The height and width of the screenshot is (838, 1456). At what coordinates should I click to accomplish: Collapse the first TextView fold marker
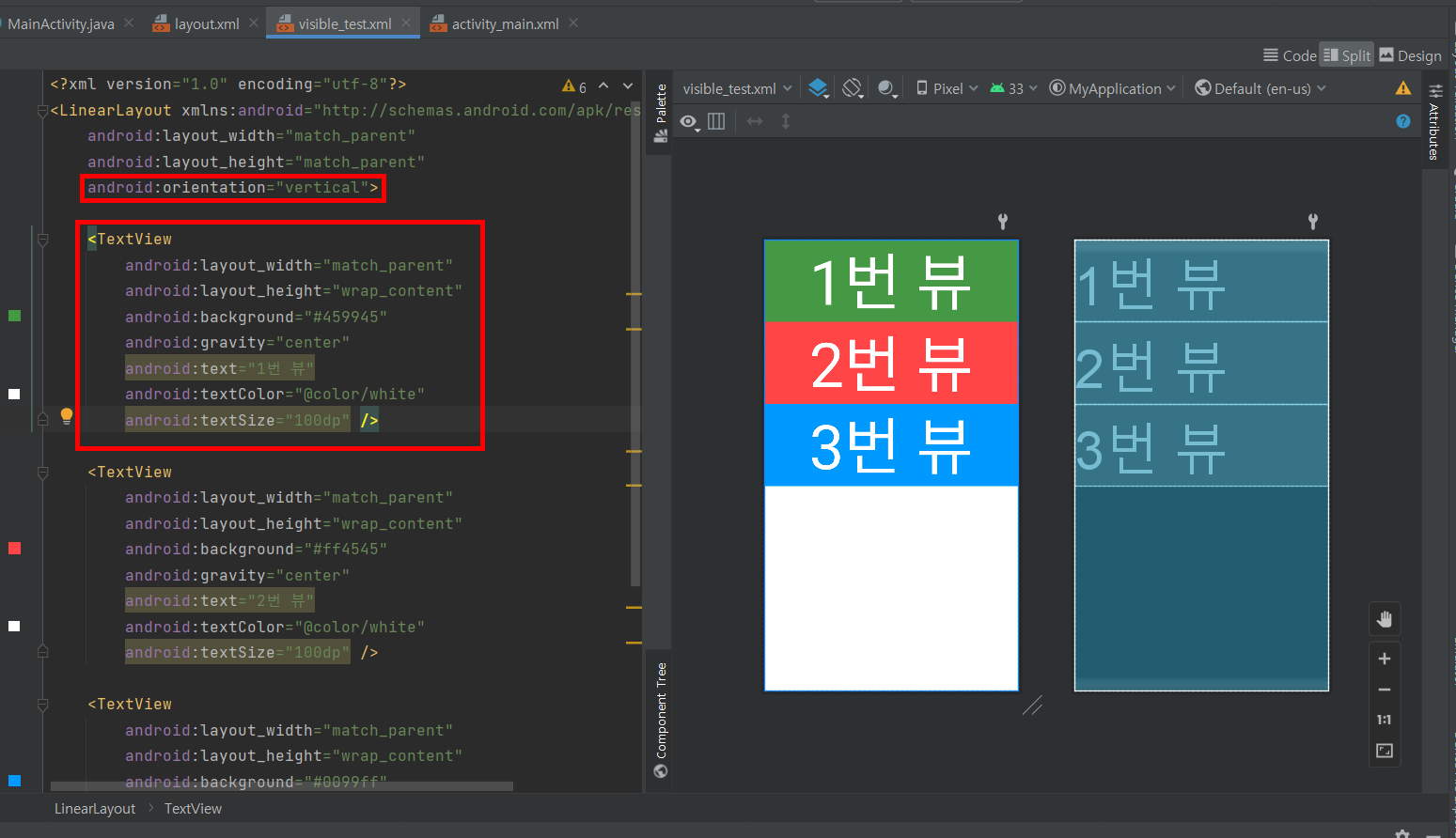coord(42,240)
